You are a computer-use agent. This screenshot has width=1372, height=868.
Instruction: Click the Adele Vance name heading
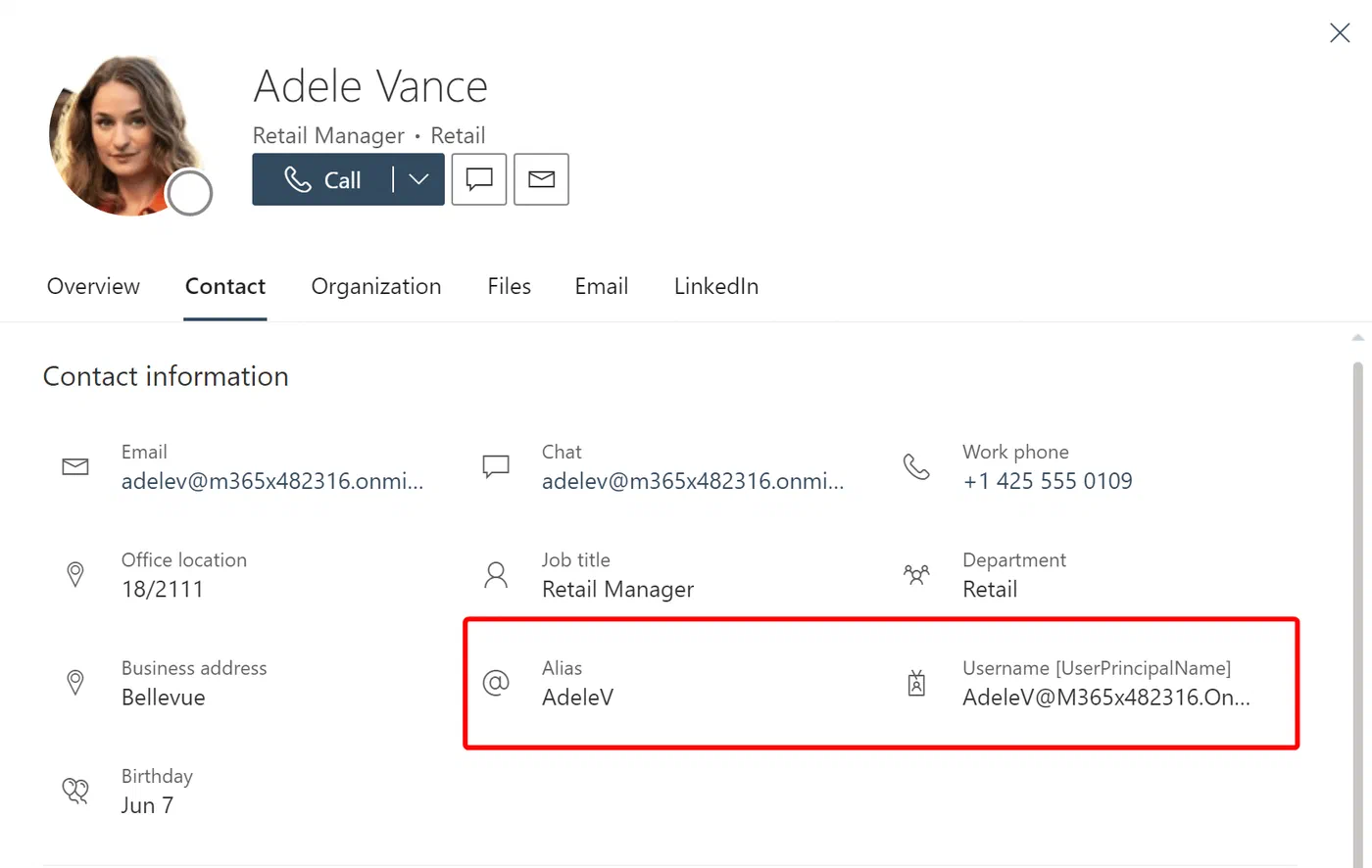pos(370,86)
